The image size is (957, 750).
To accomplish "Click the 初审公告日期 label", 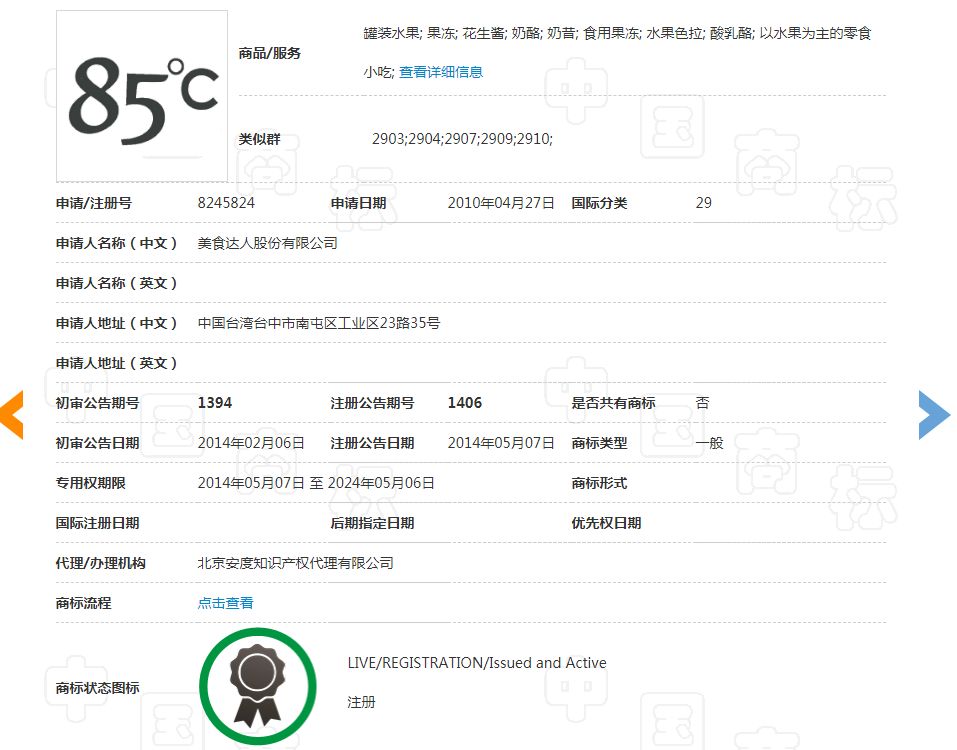I will coord(98,443).
